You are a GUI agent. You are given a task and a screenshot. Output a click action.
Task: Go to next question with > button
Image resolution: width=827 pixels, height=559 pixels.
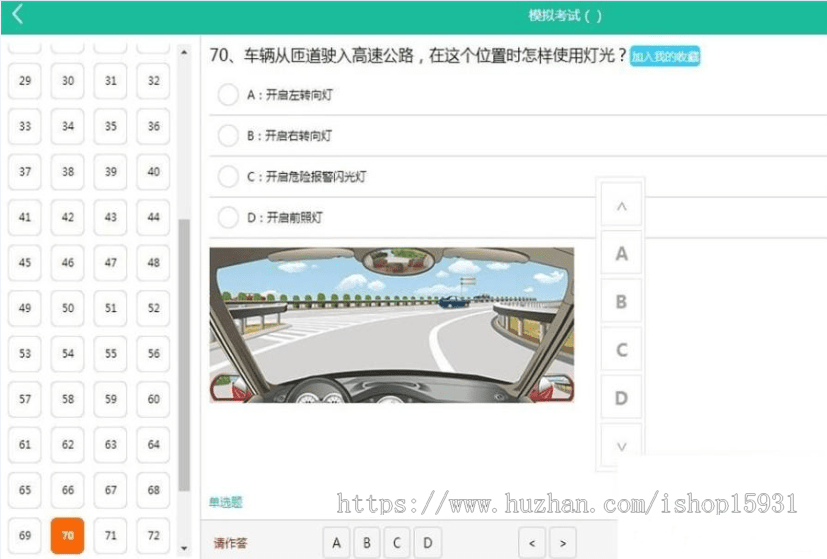coord(563,543)
